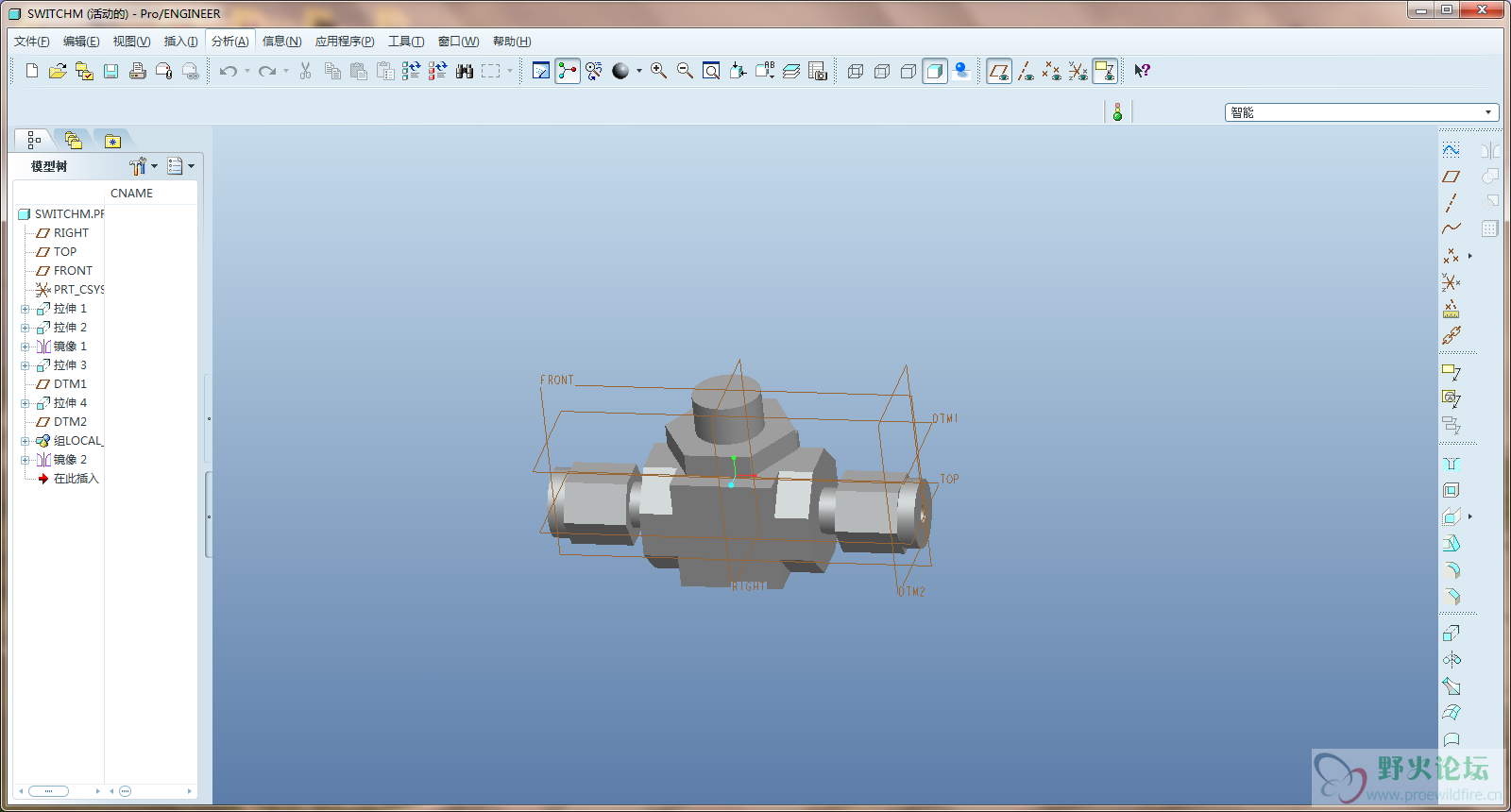Click the regeneration traffic light status icon
1511x812 pixels.
(x=1117, y=112)
